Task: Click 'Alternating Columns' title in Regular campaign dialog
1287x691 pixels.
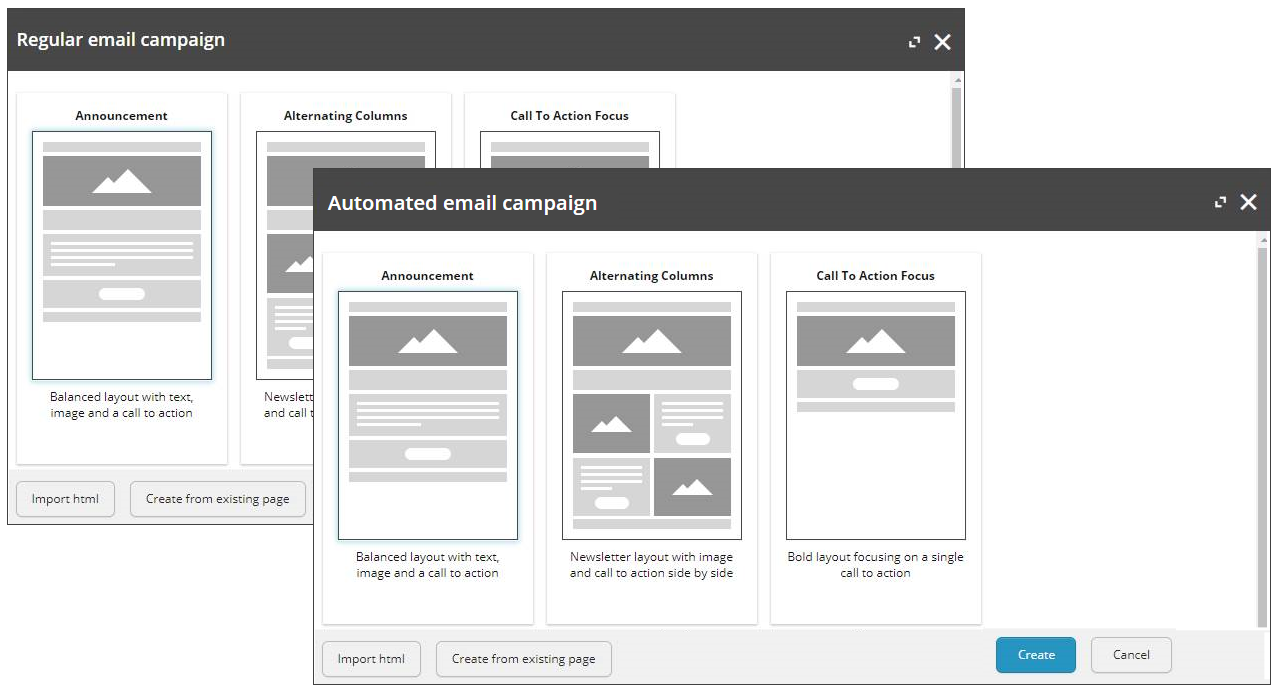Action: click(346, 116)
